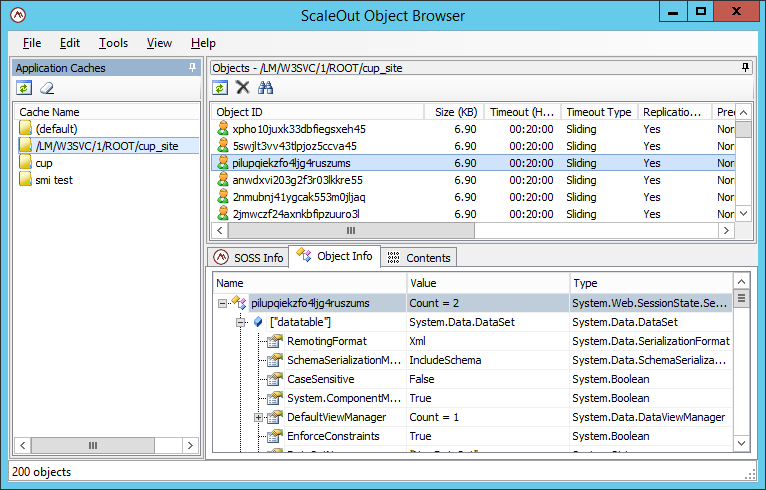The height and width of the screenshot is (490, 766).
Task: Sort by Timeout Type column header
Action: click(x=599, y=112)
